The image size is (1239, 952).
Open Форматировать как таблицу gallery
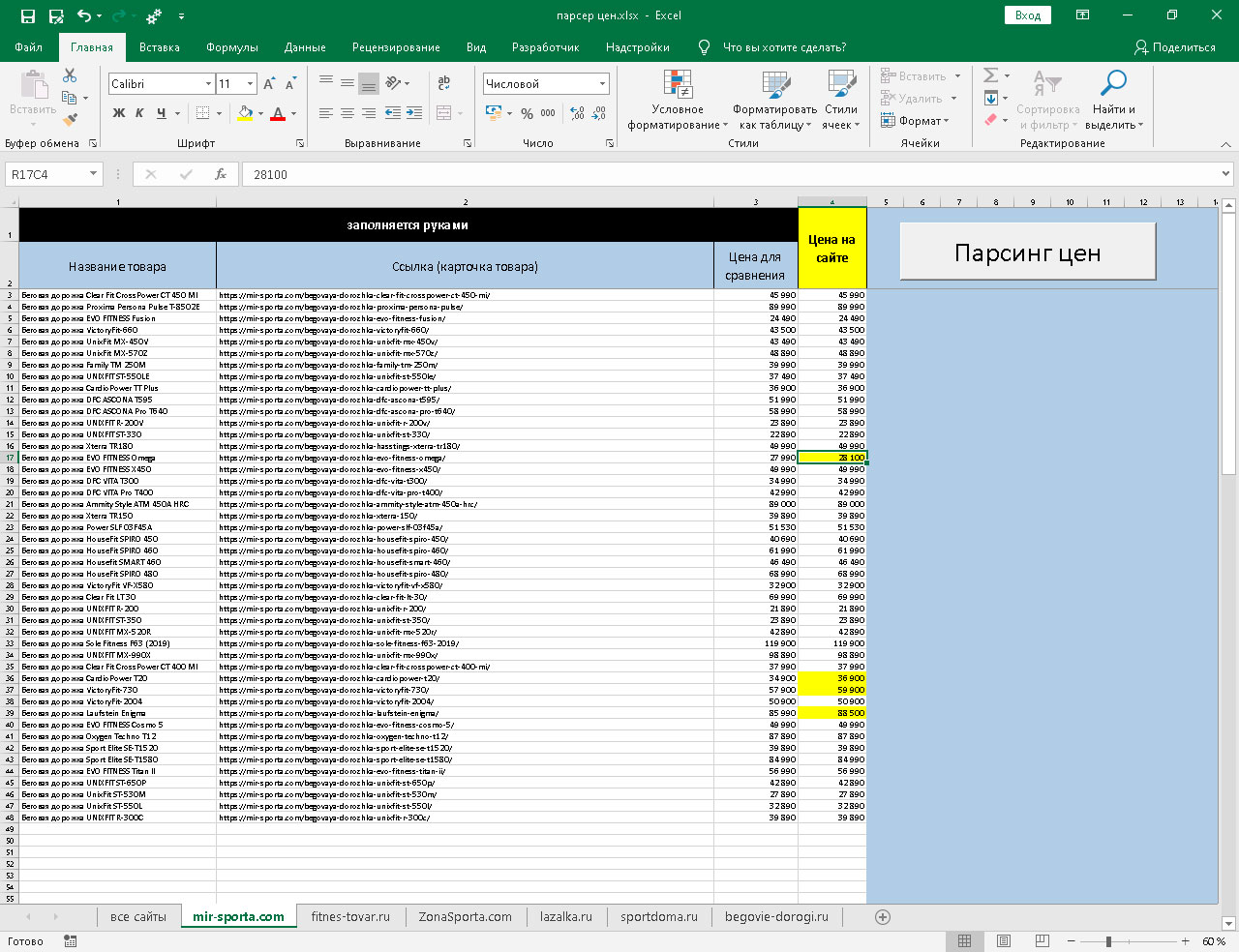775,99
